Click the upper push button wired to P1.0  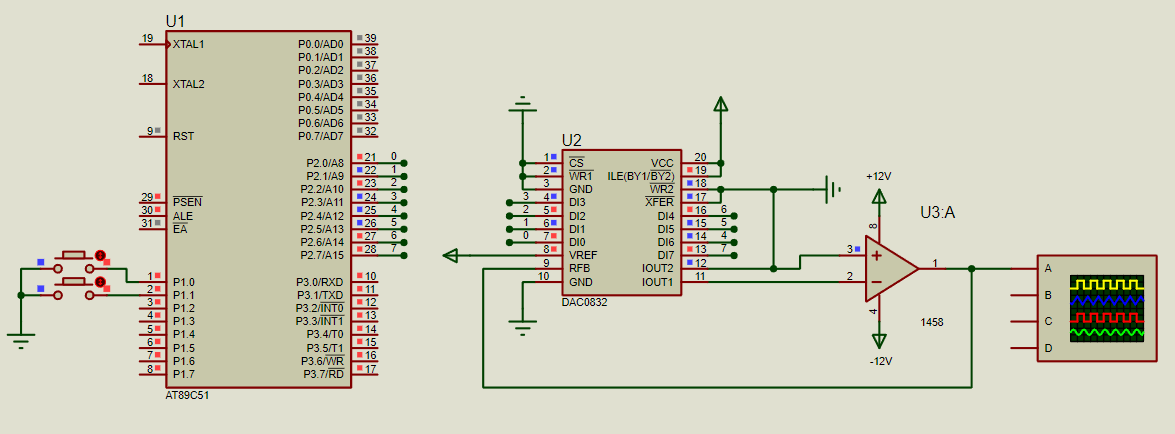(73, 261)
